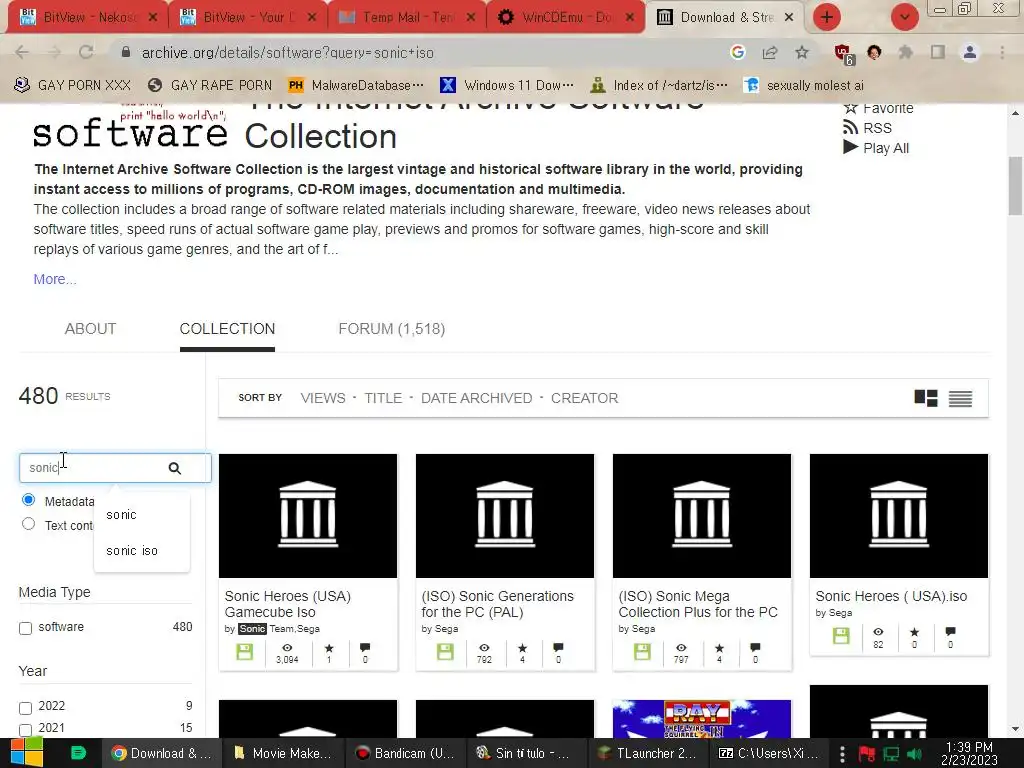
Task: Bookmark this page with star icon
Action: (x=802, y=52)
